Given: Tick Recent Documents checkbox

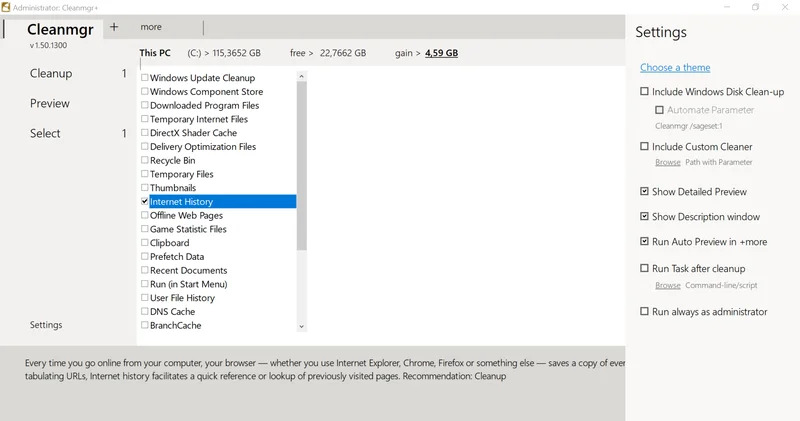Looking at the screenshot, I should click(145, 270).
